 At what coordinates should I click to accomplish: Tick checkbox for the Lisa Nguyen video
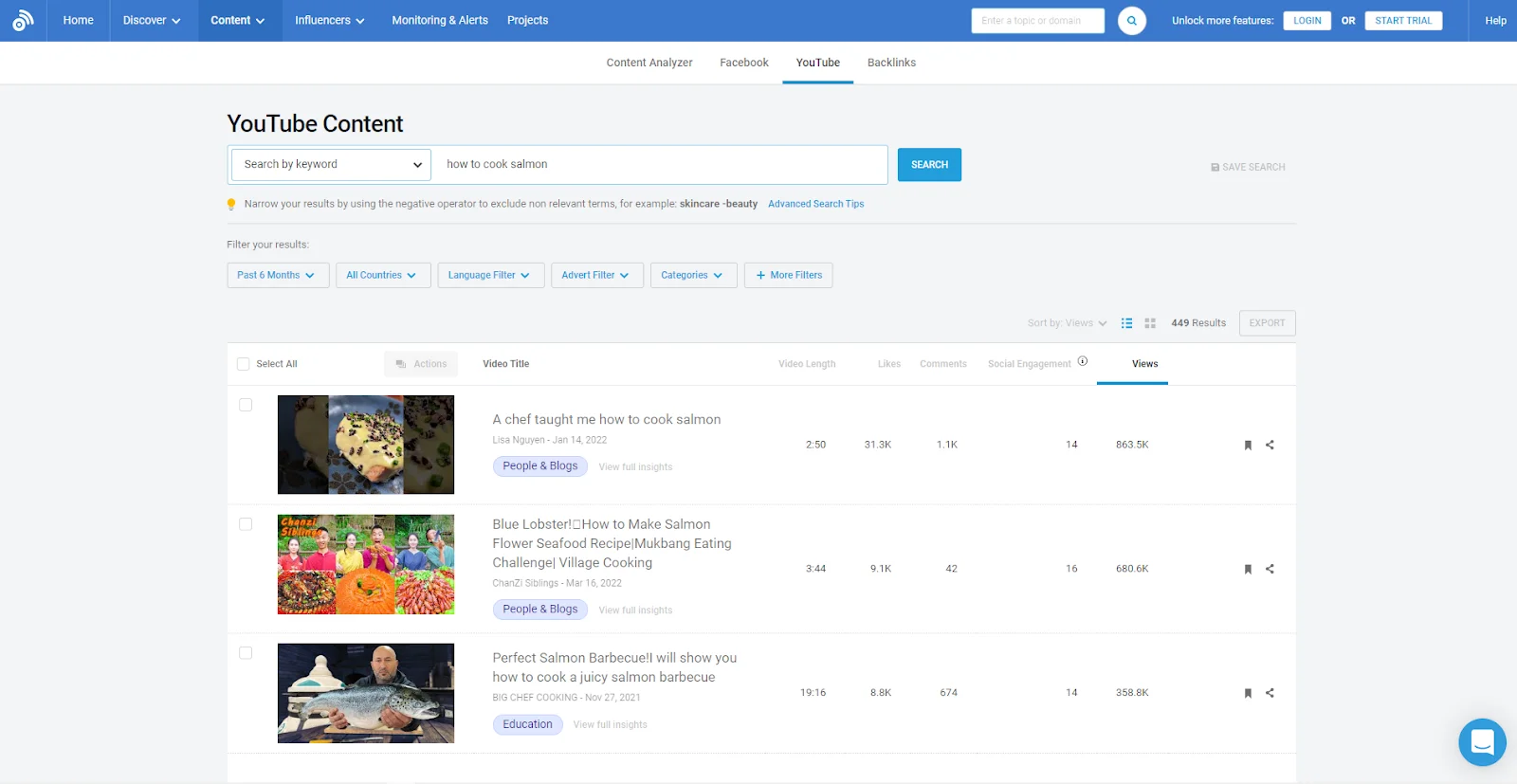(x=246, y=405)
